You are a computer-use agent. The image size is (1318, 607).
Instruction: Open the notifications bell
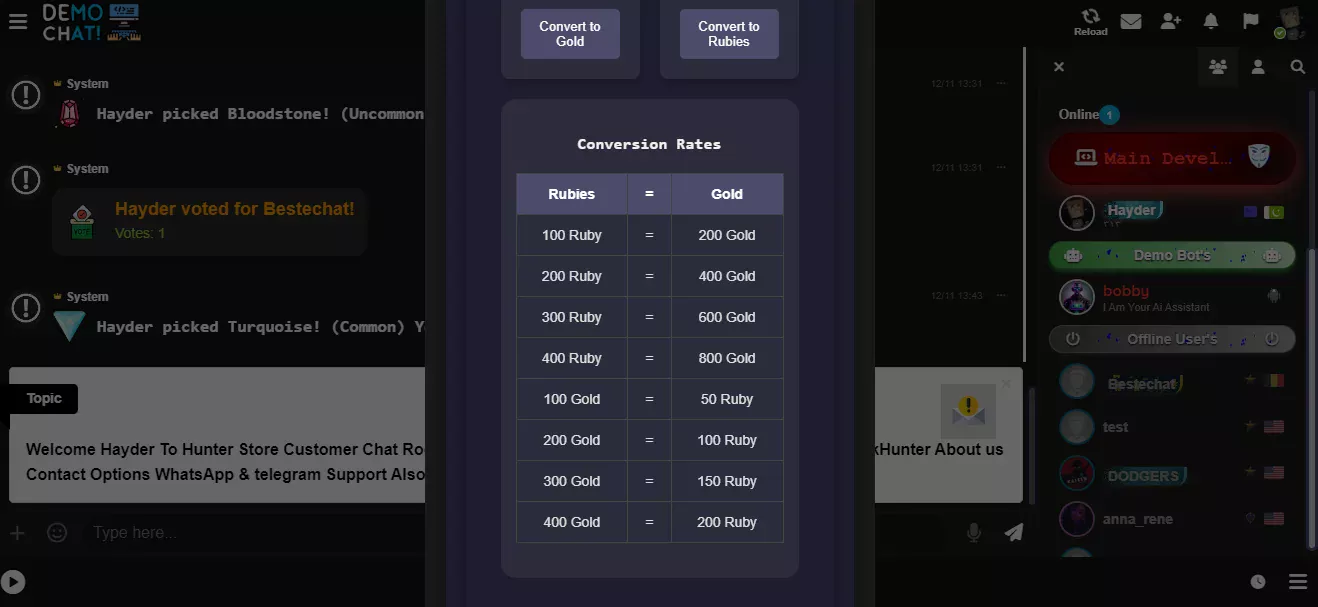coord(1211,21)
